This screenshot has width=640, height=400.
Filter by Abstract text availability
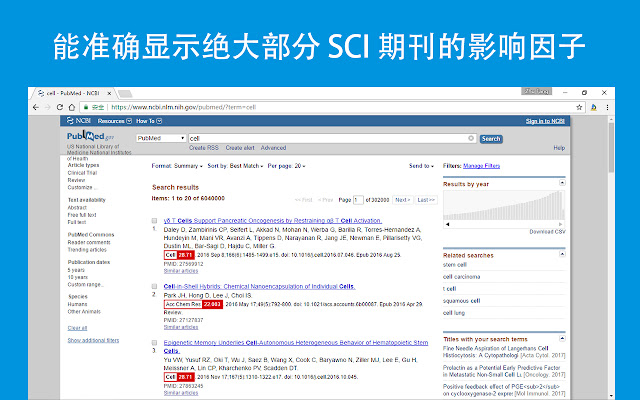click(x=77, y=207)
